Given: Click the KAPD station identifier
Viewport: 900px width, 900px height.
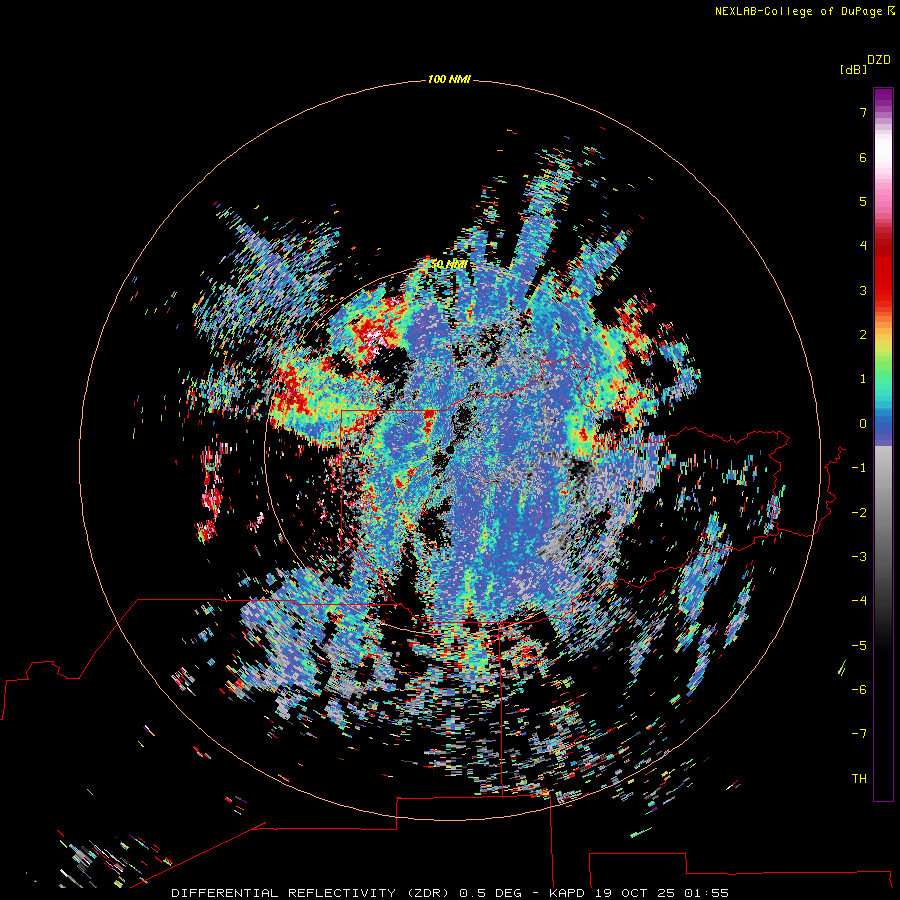Looking at the screenshot, I should (x=568, y=893).
